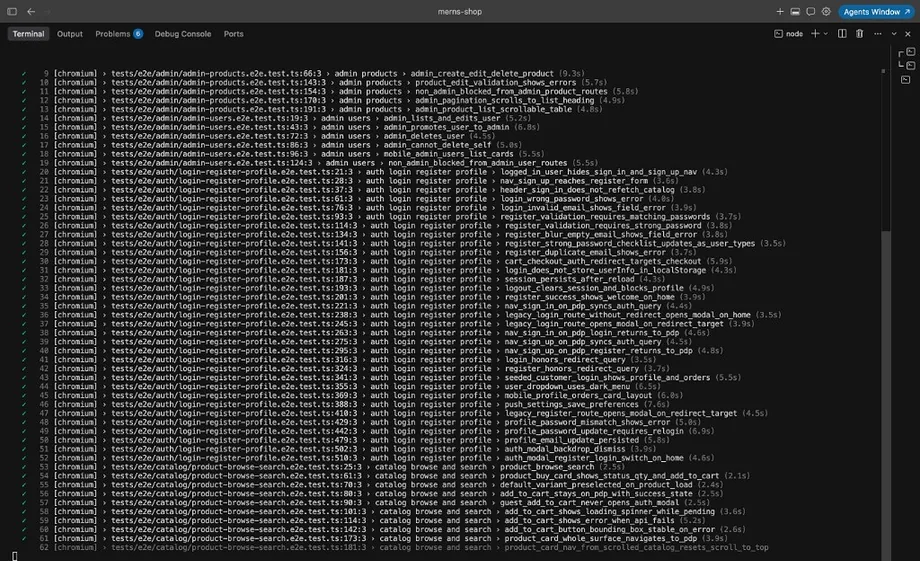This screenshot has width=920, height=561.
Task: Close the terminal panel with X
Action: [x=908, y=34]
